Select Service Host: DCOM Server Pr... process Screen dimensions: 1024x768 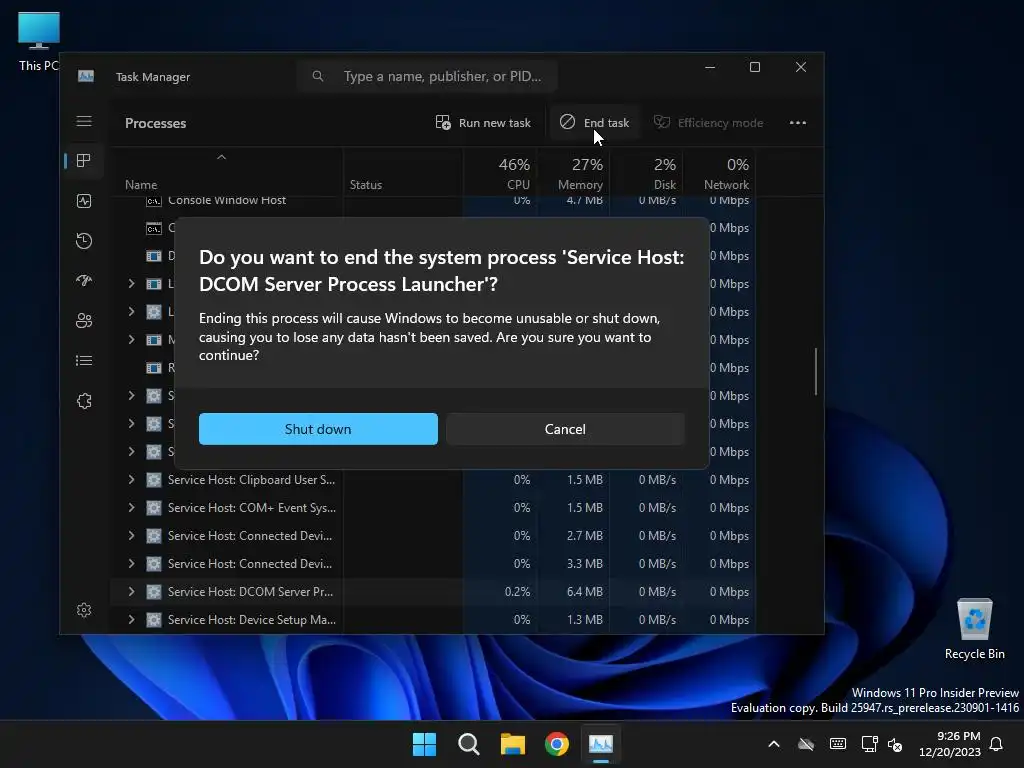[x=250, y=592]
